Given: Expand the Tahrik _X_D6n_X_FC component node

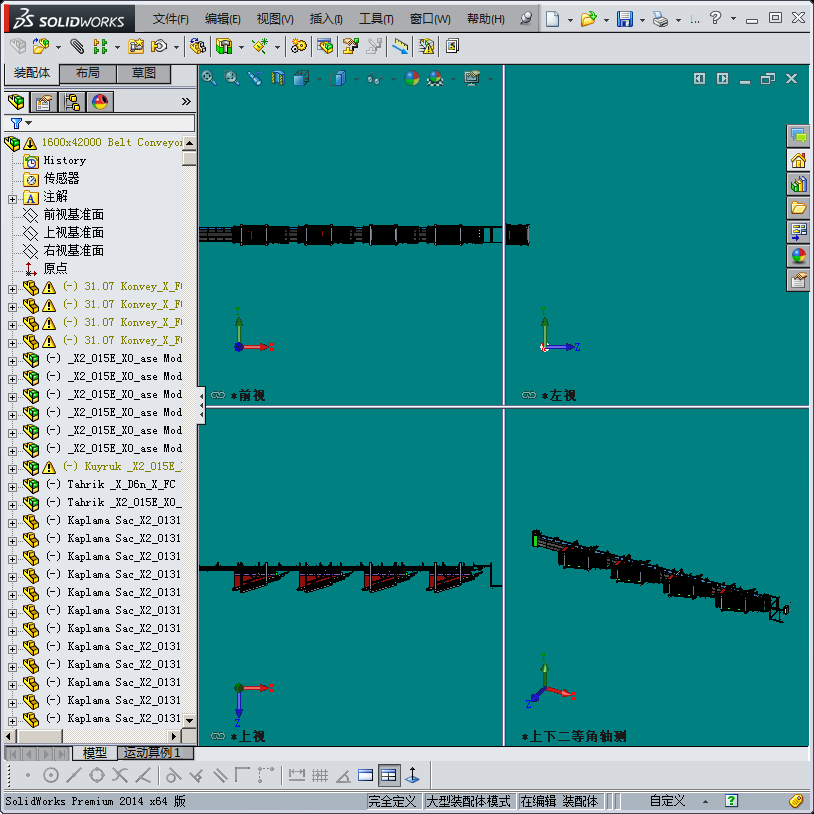Looking at the screenshot, I should tap(12, 487).
